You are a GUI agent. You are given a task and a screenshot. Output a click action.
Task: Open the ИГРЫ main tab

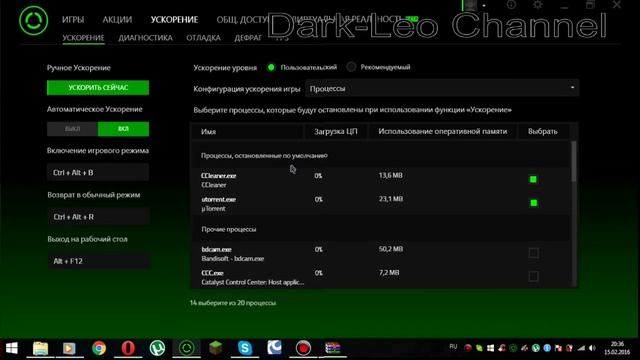(73, 20)
